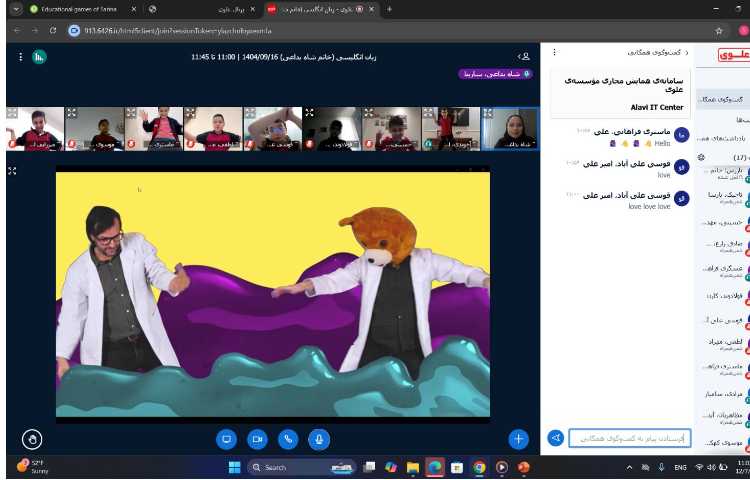Image resolution: width=750 pixels, height=480 pixels.
Task: Go back in browser history
Action: coord(17,31)
